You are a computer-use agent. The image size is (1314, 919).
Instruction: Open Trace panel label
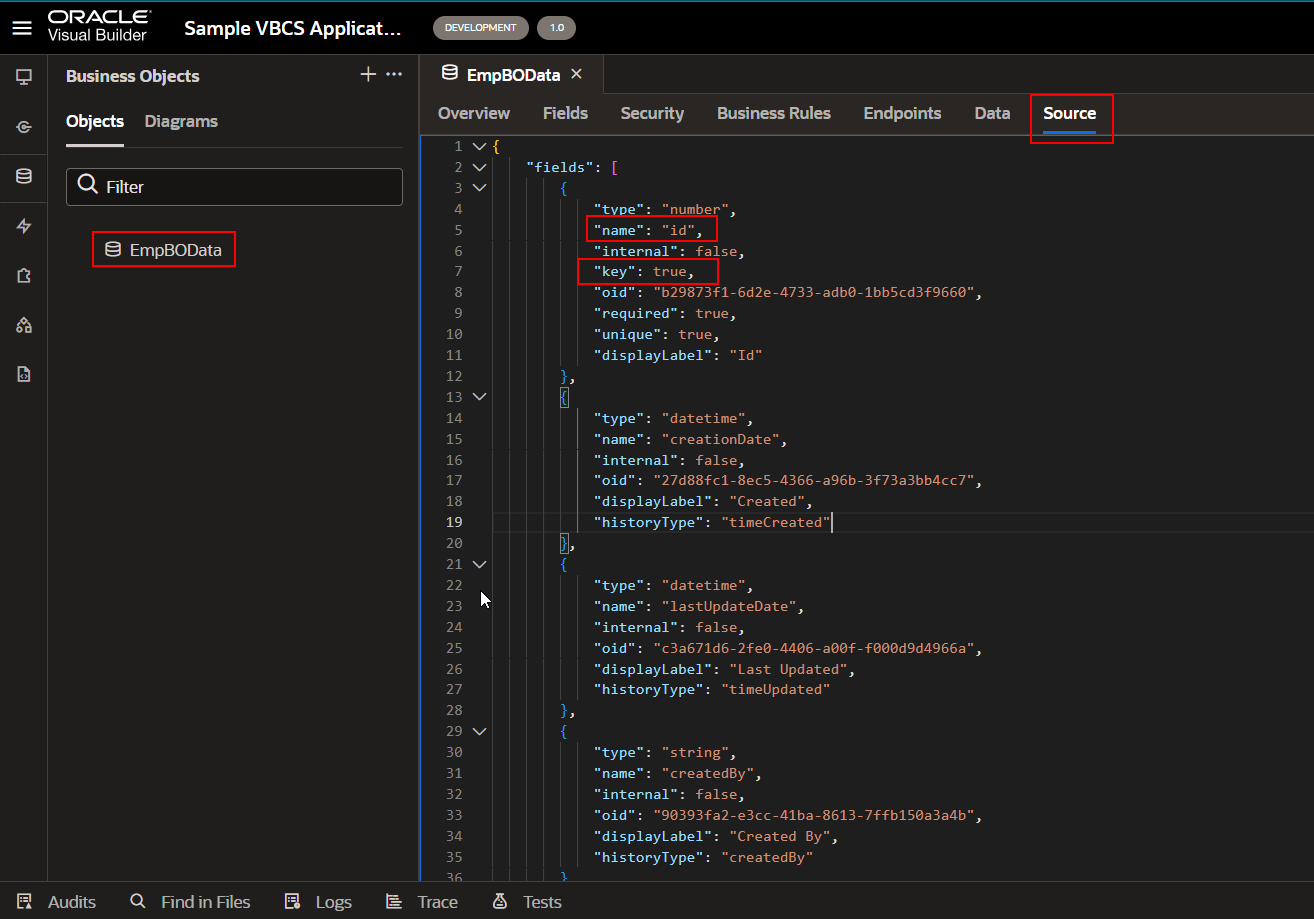438,902
